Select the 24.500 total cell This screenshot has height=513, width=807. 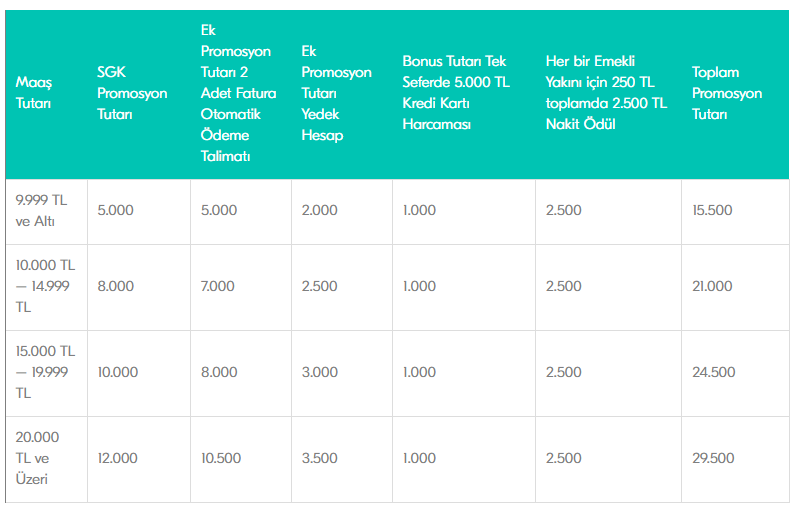[713, 372]
